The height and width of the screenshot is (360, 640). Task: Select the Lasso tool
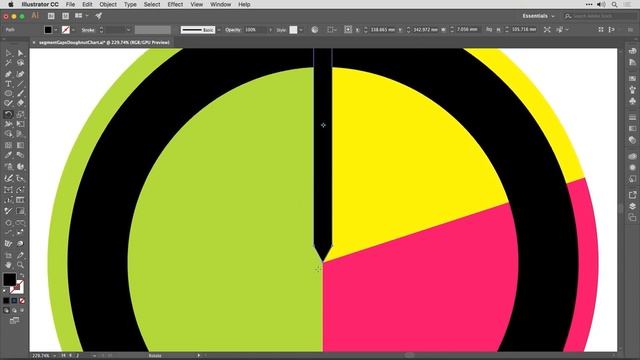coord(20,63)
